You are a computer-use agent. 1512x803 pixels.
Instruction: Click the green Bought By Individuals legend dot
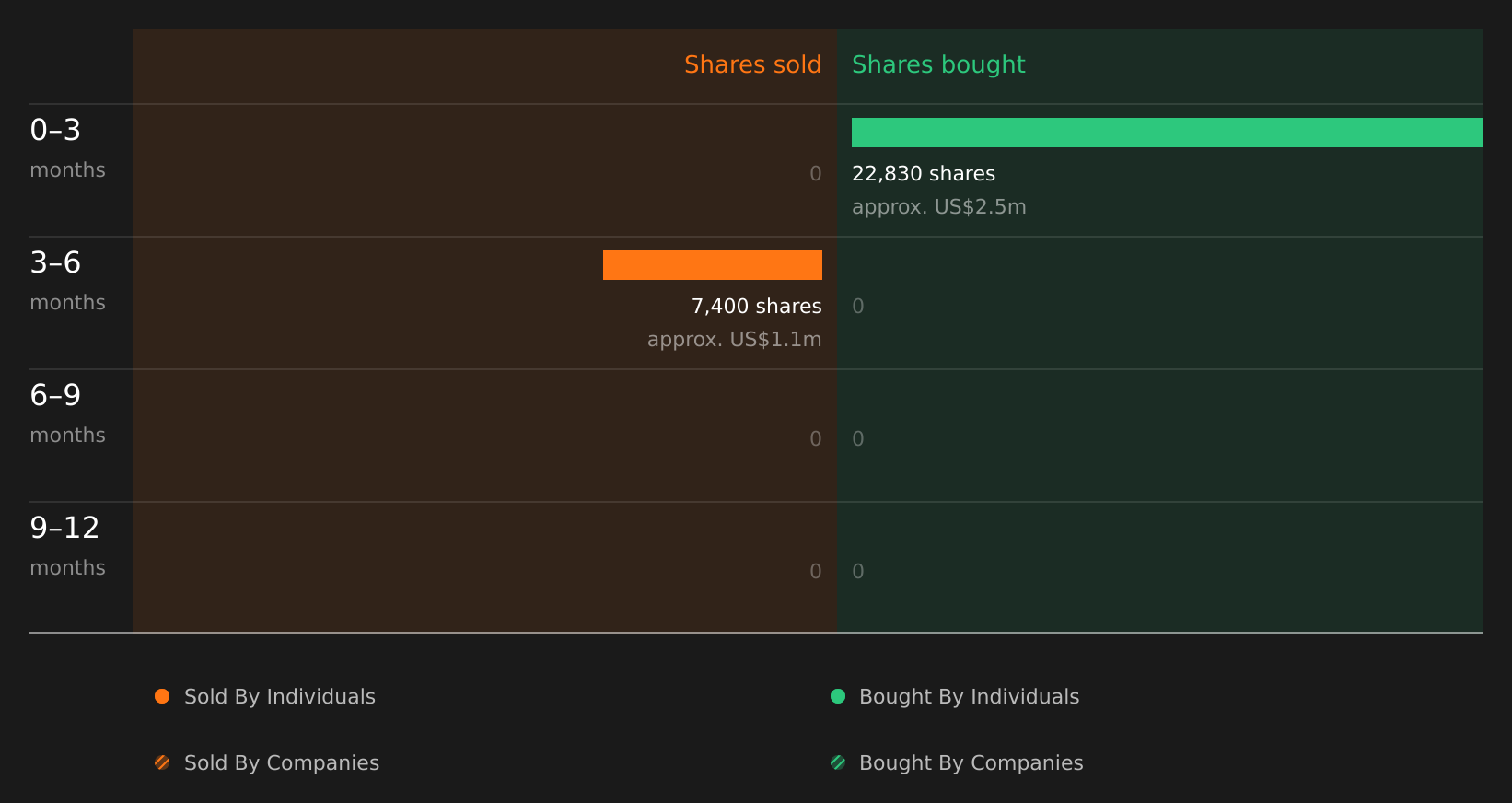pyautogui.click(x=838, y=696)
